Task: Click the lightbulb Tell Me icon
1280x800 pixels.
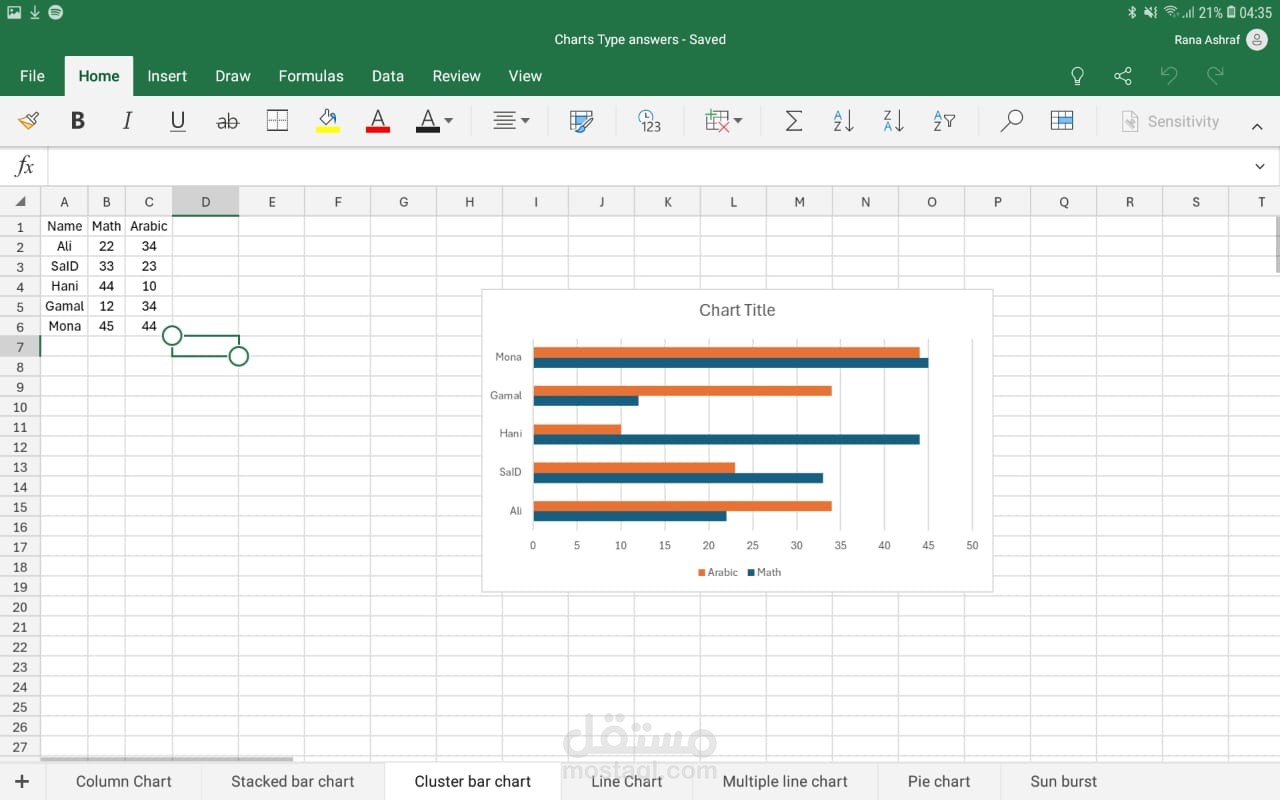Action: [1077, 76]
